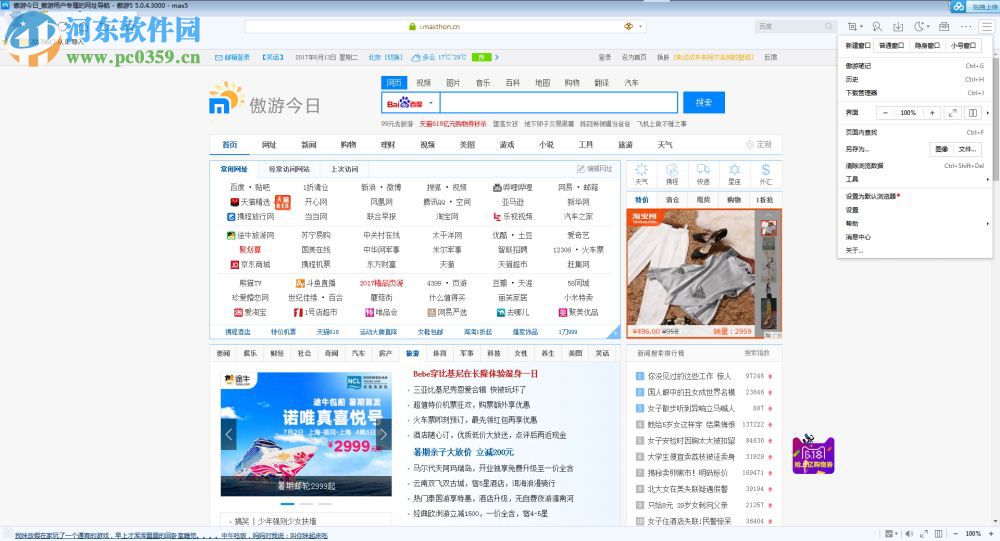Click the mute speaker icon in status bar
Viewport: 1000px width, 541px height.
pos(909,533)
